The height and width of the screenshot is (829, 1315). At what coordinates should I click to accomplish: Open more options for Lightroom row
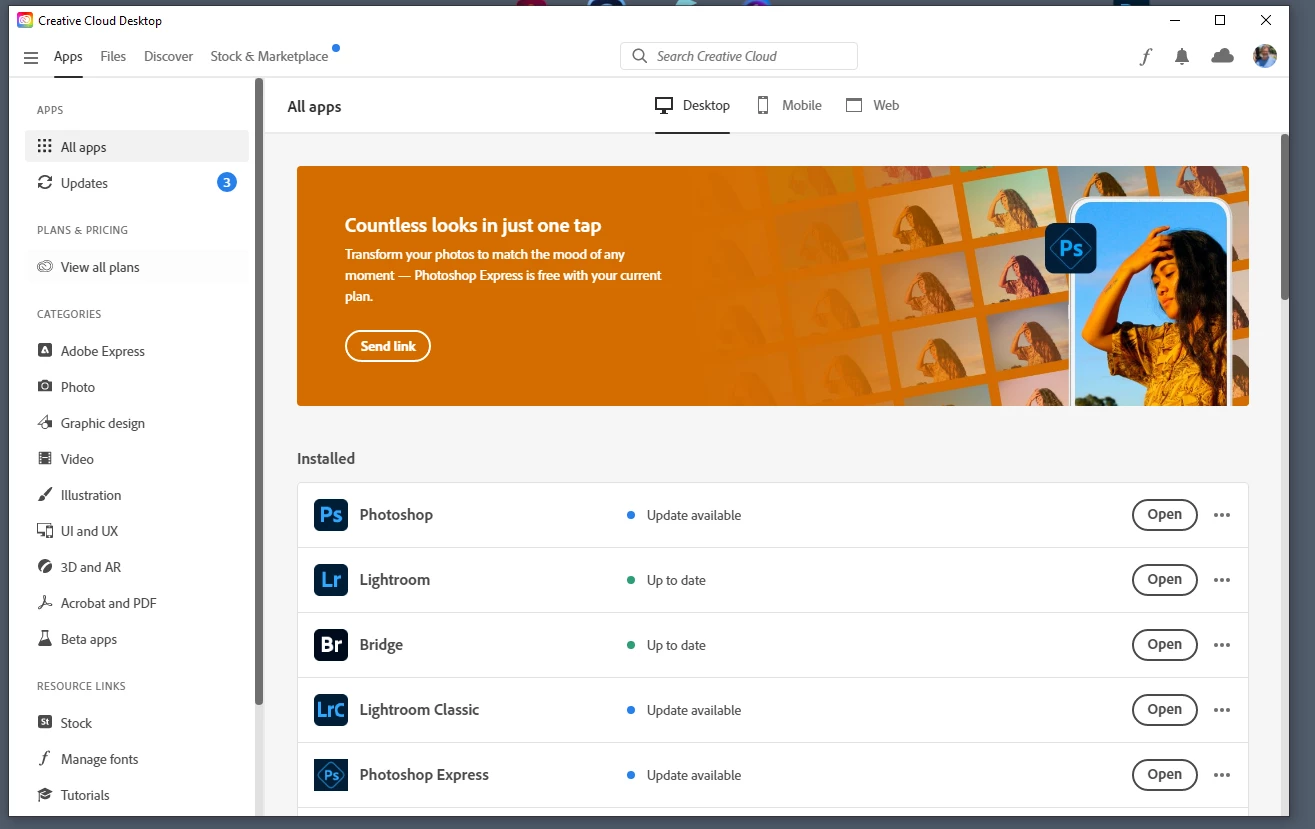1222,580
